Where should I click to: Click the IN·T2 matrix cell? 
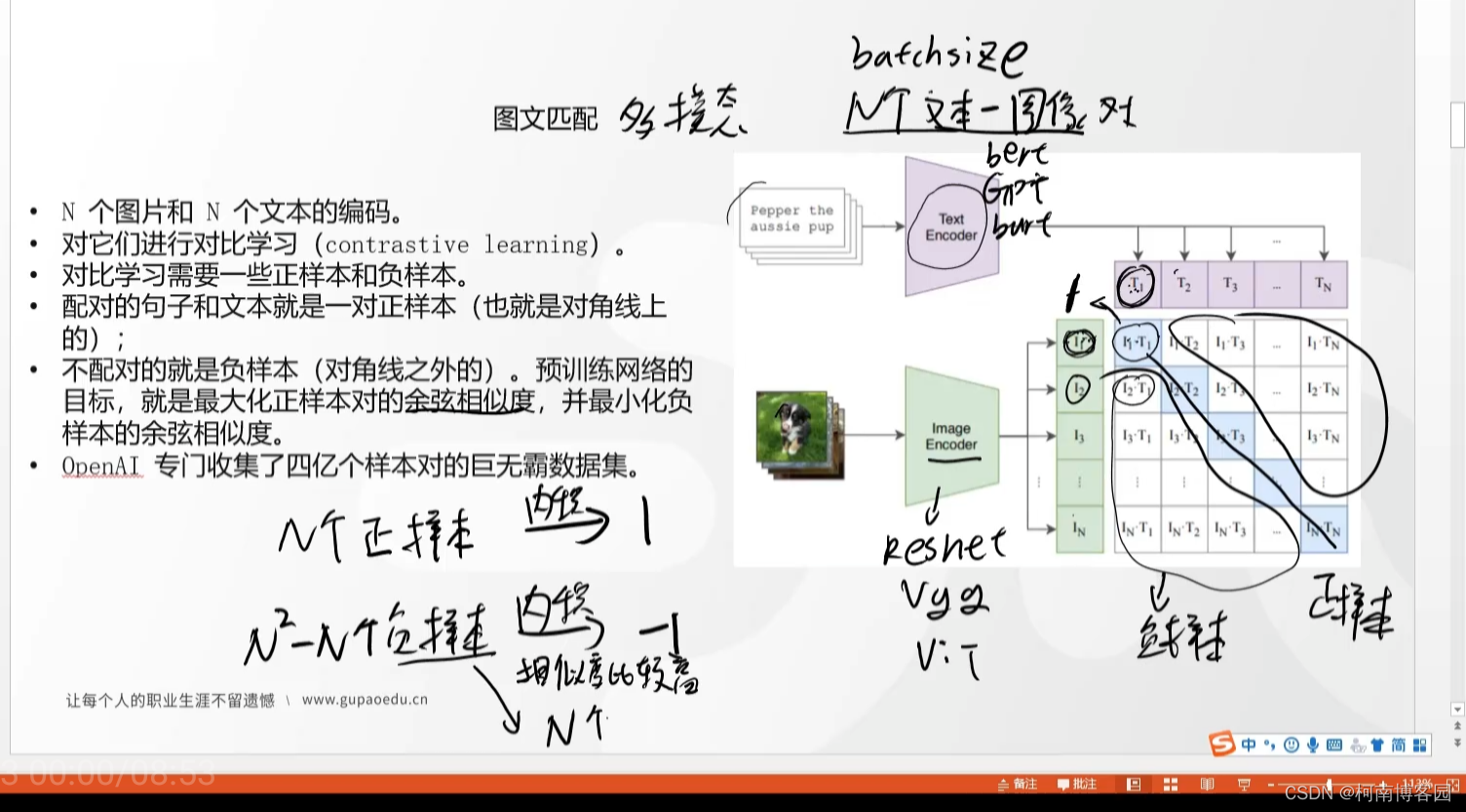pyautogui.click(x=1184, y=529)
